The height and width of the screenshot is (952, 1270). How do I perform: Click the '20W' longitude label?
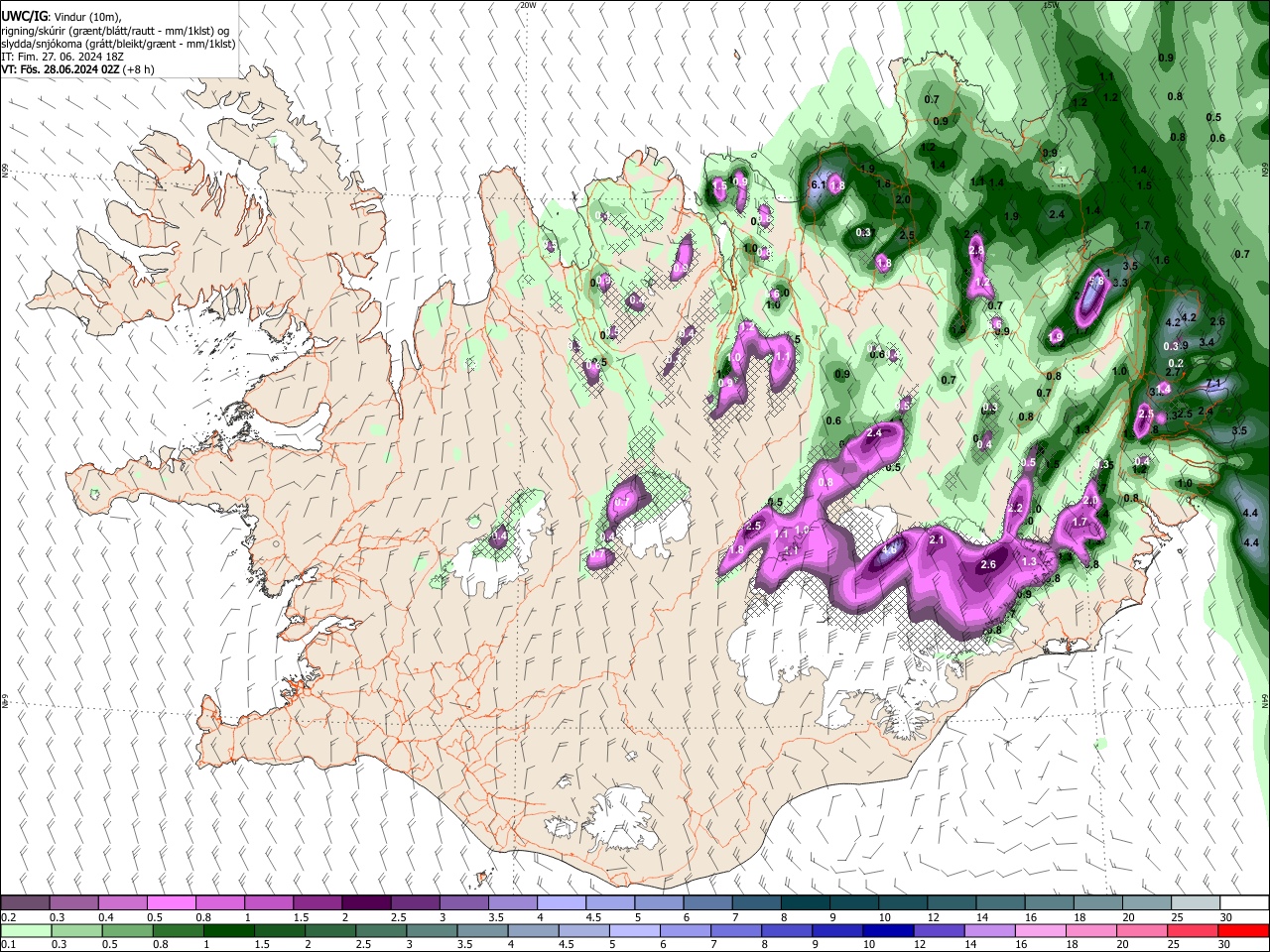click(528, 5)
